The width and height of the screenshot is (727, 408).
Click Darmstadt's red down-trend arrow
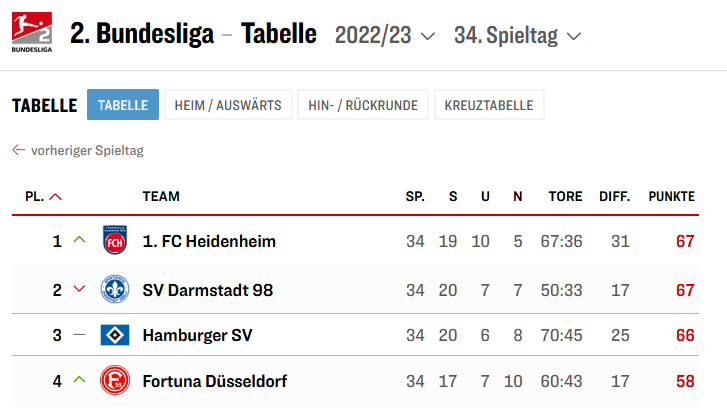click(x=80, y=290)
